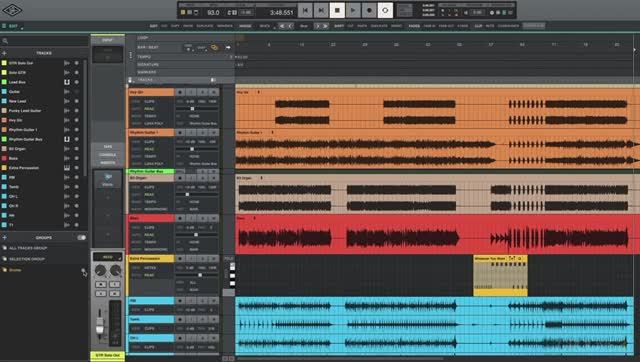Stop playback with the Stop button
The height and width of the screenshot is (362, 640).
tap(337, 10)
